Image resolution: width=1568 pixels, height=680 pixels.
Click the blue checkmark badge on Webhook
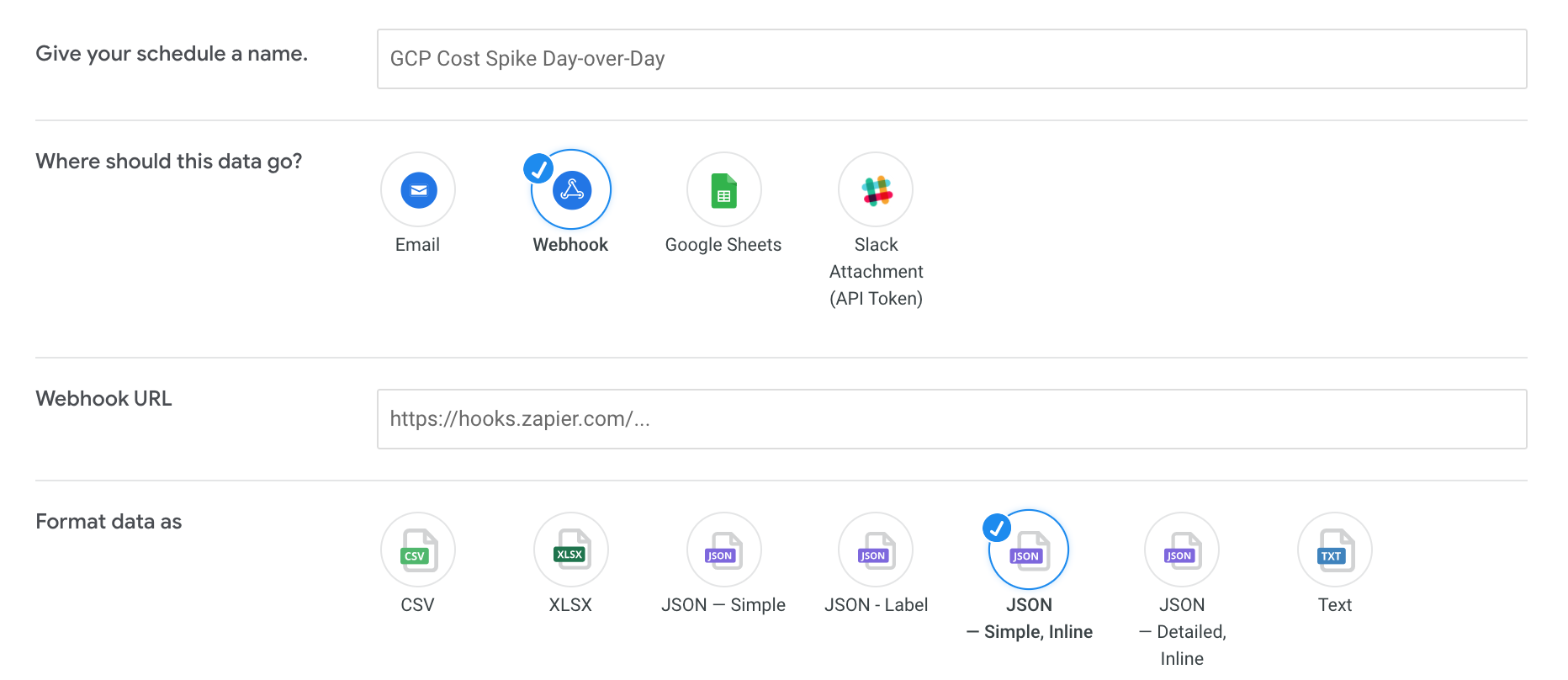pyautogui.click(x=538, y=167)
